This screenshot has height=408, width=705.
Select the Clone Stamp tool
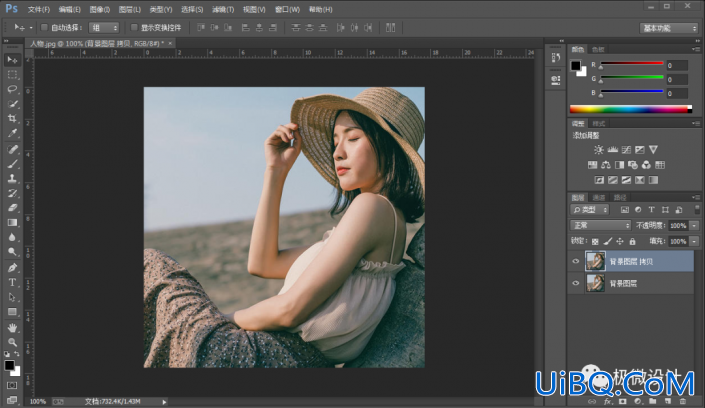[x=12, y=178]
